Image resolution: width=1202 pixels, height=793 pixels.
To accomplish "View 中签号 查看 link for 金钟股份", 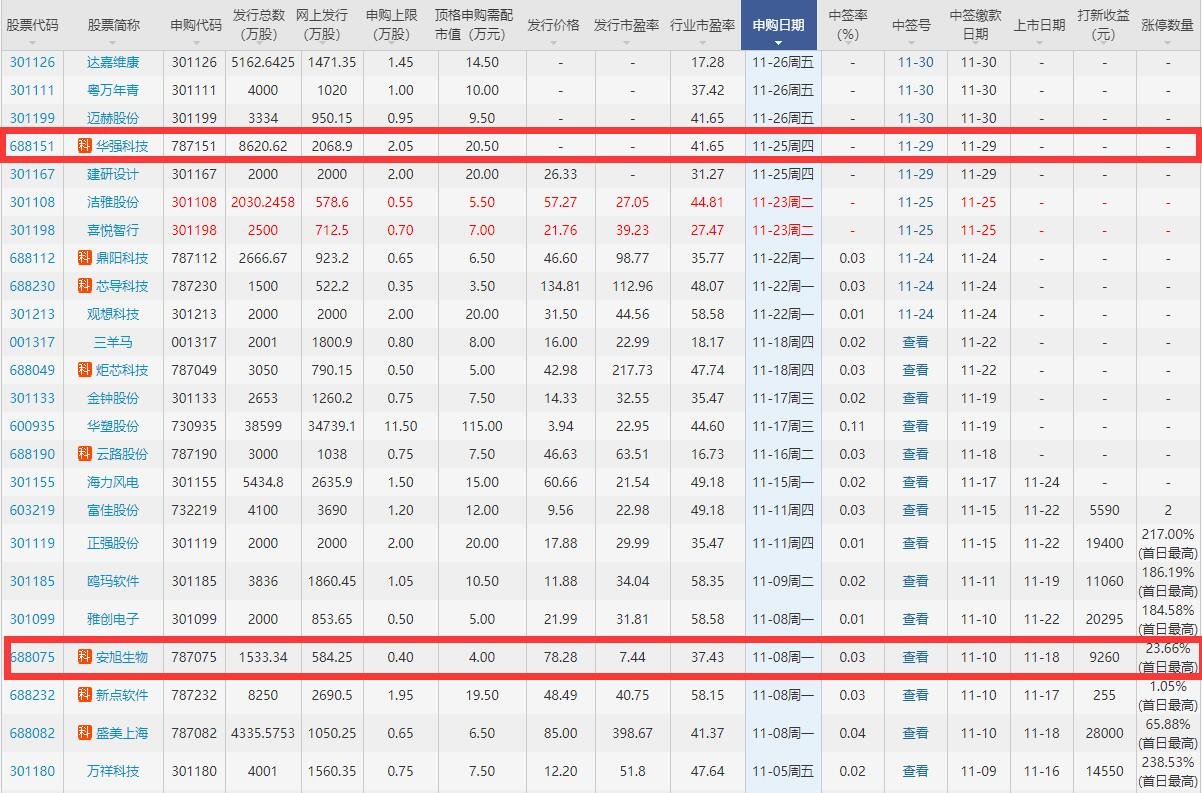I will [x=915, y=398].
